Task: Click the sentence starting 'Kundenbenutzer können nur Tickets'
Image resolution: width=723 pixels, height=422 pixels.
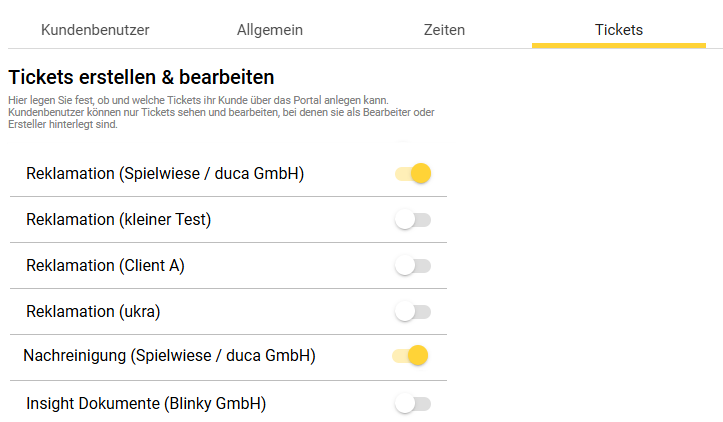Action: (220, 112)
